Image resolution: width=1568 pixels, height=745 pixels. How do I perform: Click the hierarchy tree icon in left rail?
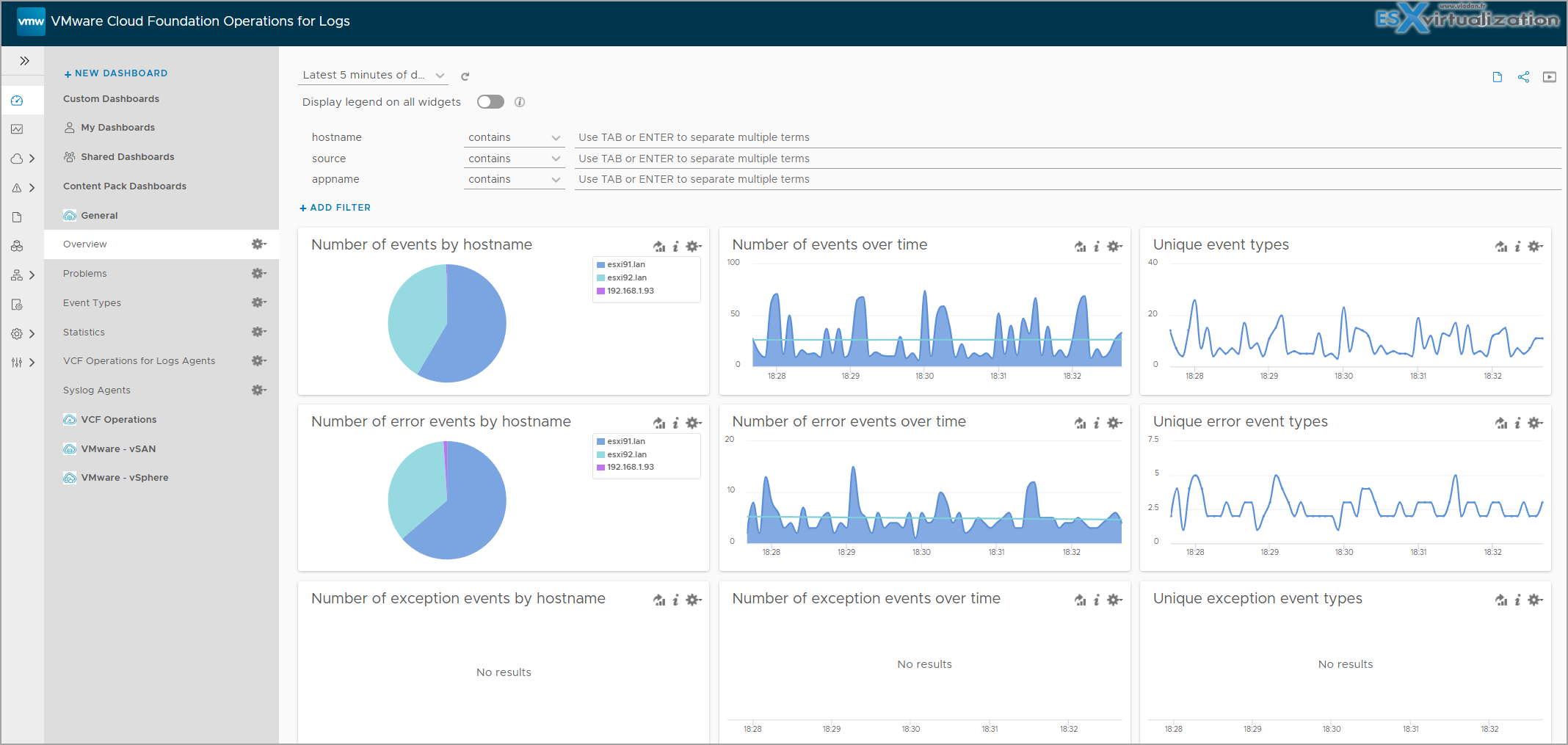click(x=17, y=275)
